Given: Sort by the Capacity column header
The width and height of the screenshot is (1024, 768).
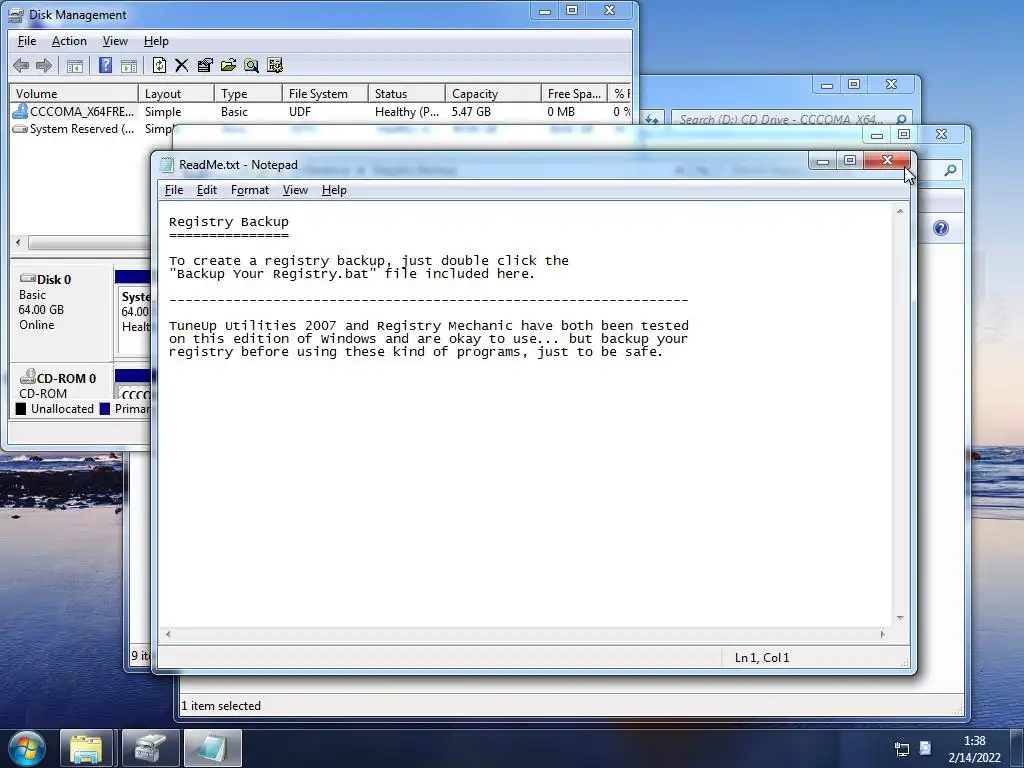Looking at the screenshot, I should 493,93.
